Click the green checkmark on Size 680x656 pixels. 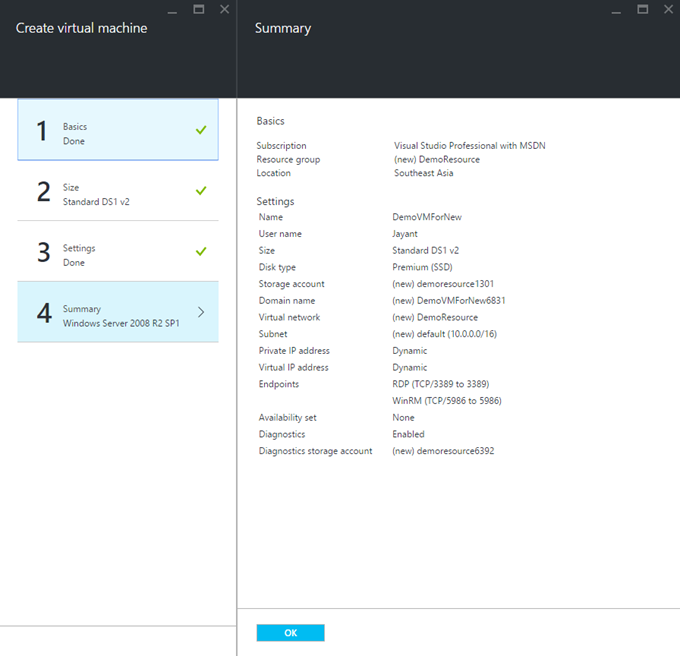point(201,190)
